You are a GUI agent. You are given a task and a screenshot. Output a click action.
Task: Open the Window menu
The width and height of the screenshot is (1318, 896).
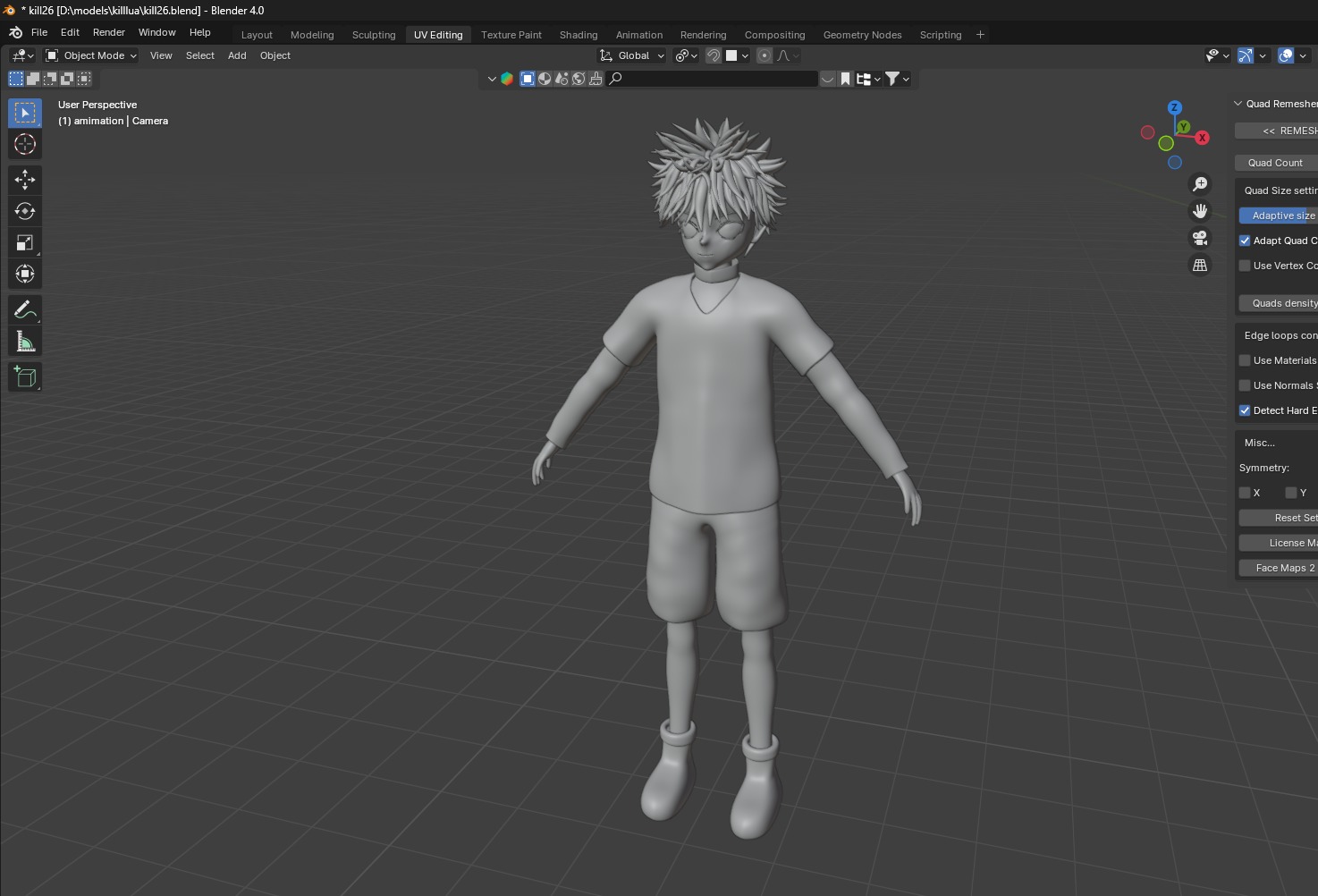(x=156, y=32)
